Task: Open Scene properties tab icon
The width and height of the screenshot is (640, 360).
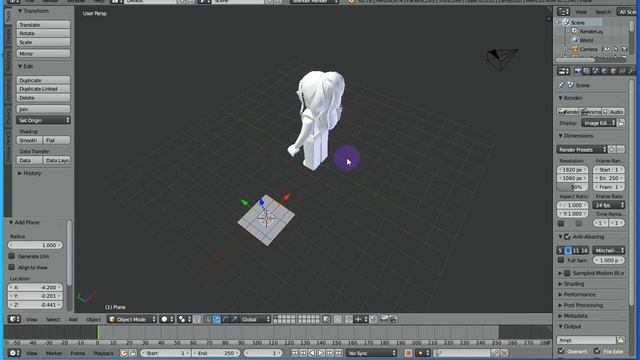Action: (596, 71)
